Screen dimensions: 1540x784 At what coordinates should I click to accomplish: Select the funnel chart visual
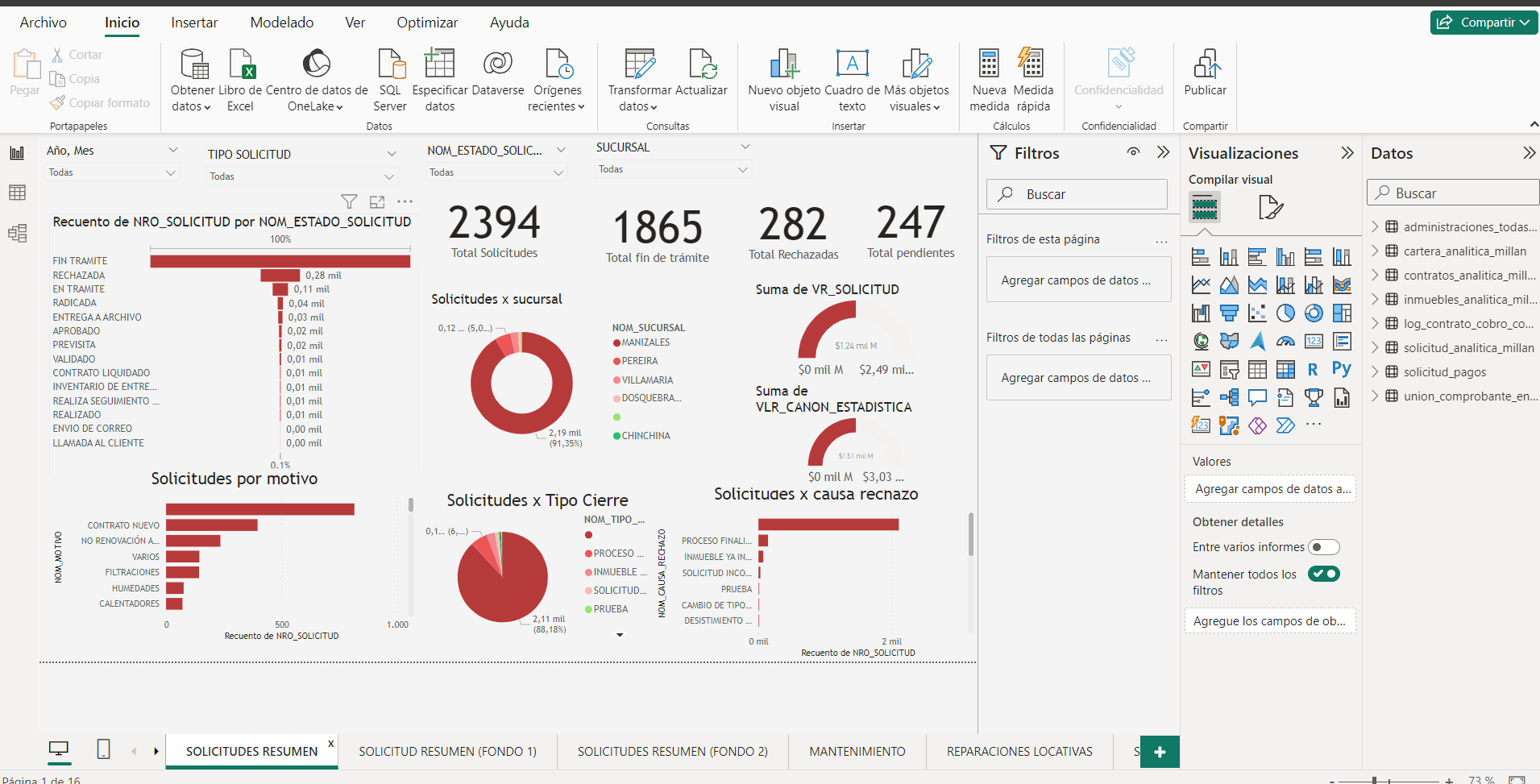point(1229,313)
